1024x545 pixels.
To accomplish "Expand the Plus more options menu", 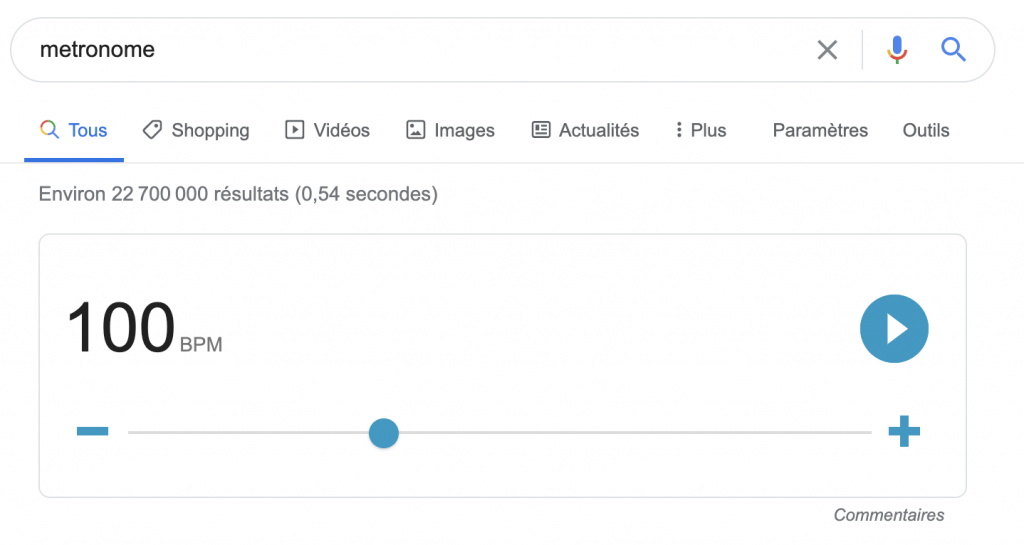I will (700, 130).
